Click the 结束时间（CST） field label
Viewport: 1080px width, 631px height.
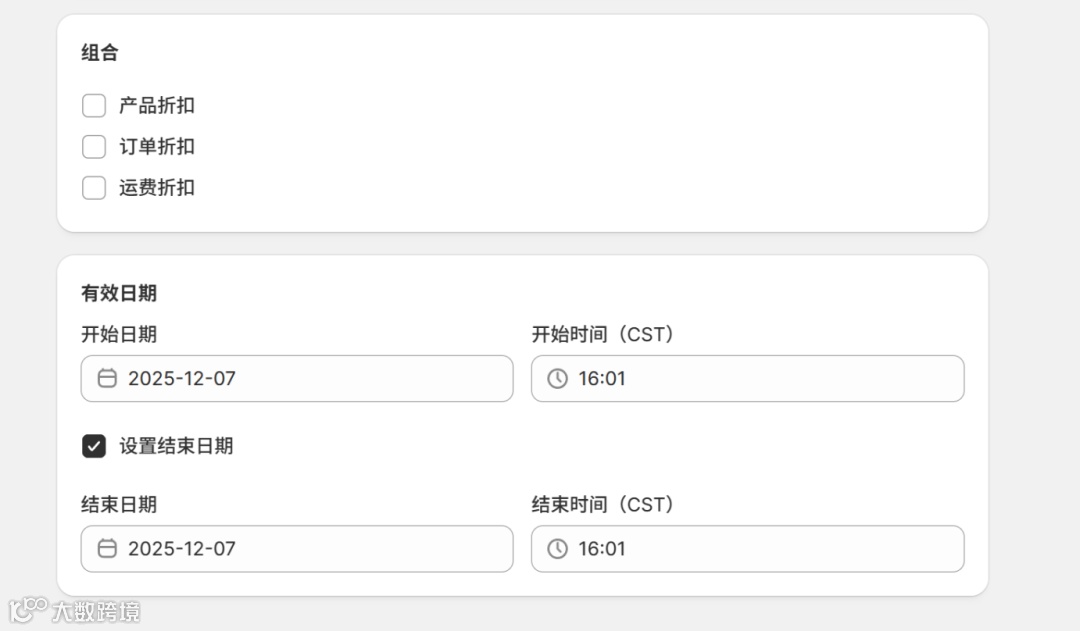(x=603, y=504)
